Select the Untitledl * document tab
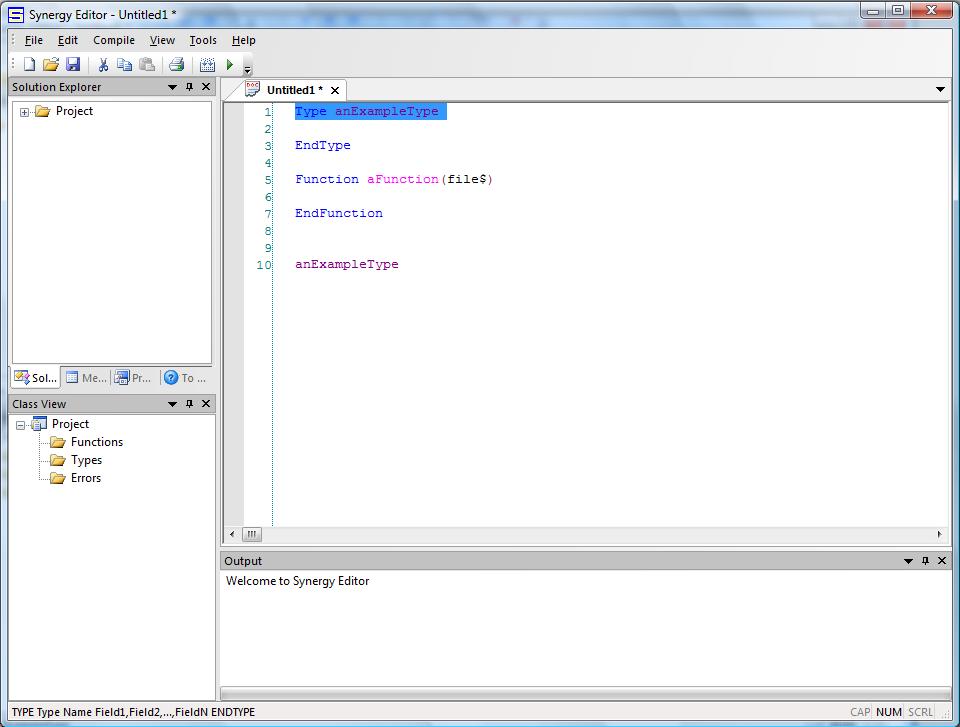960x727 pixels. click(x=294, y=90)
